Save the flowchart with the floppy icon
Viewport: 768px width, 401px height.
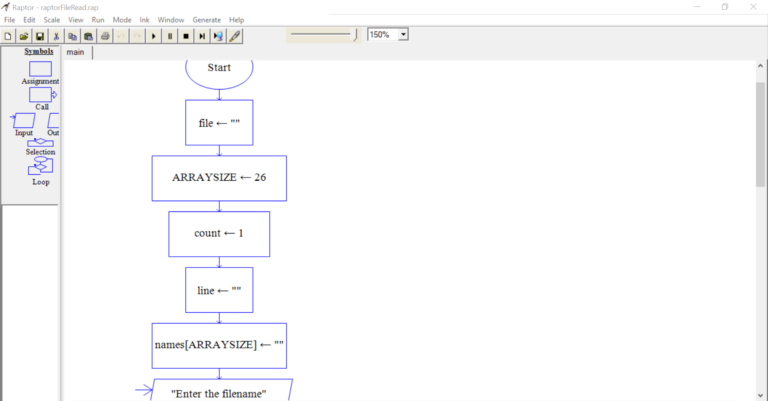(x=40, y=36)
